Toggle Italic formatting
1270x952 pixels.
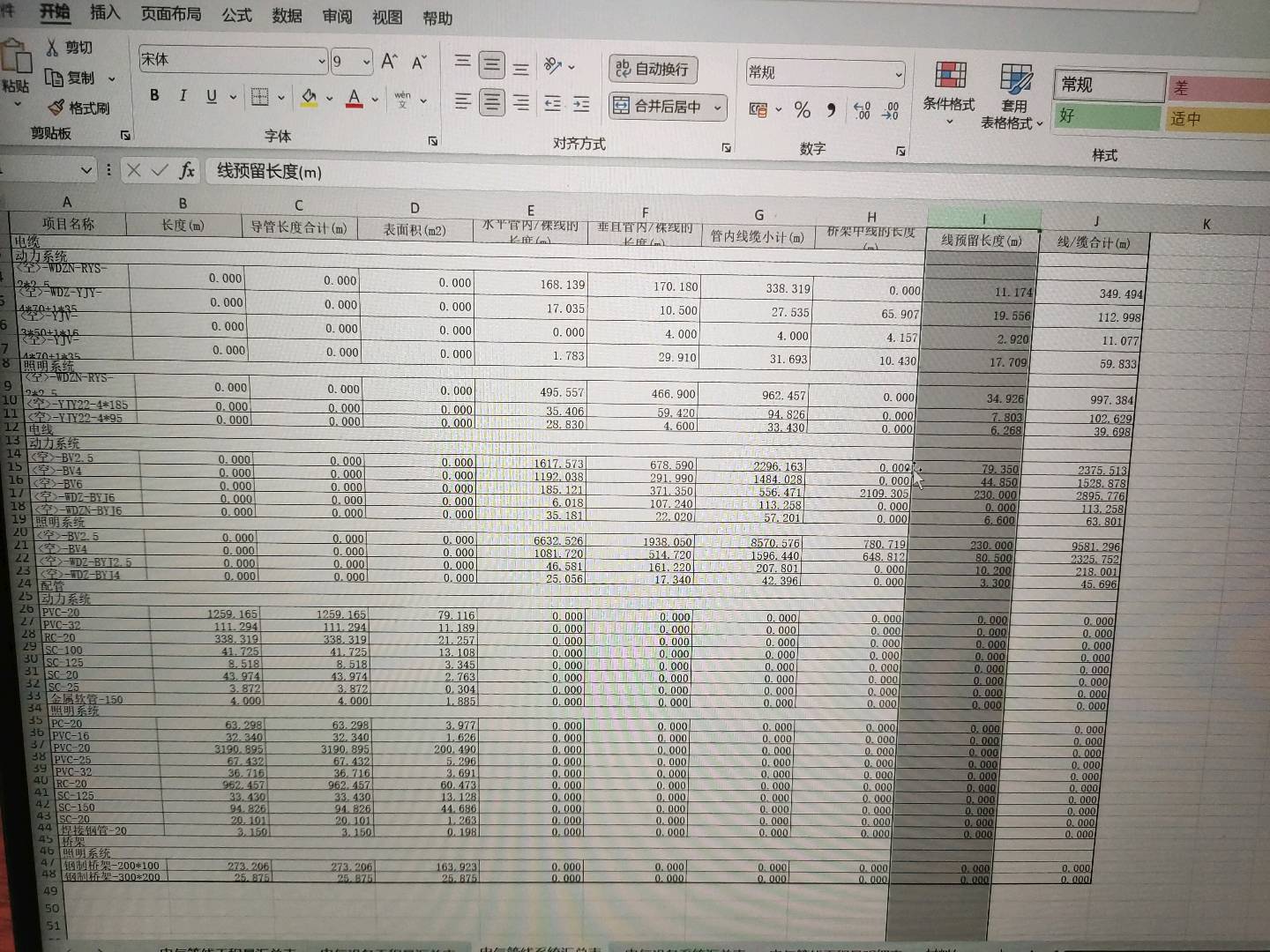coord(183,95)
